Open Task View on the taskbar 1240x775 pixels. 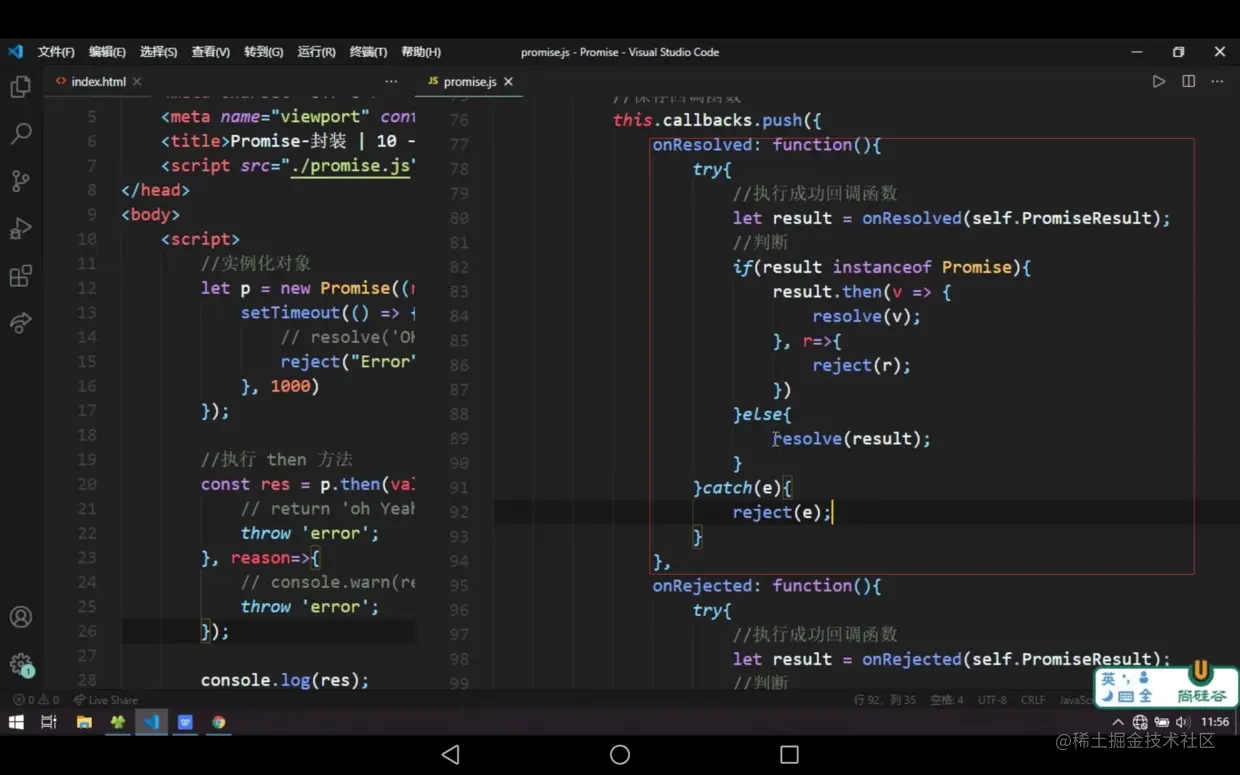pyautogui.click(x=49, y=722)
